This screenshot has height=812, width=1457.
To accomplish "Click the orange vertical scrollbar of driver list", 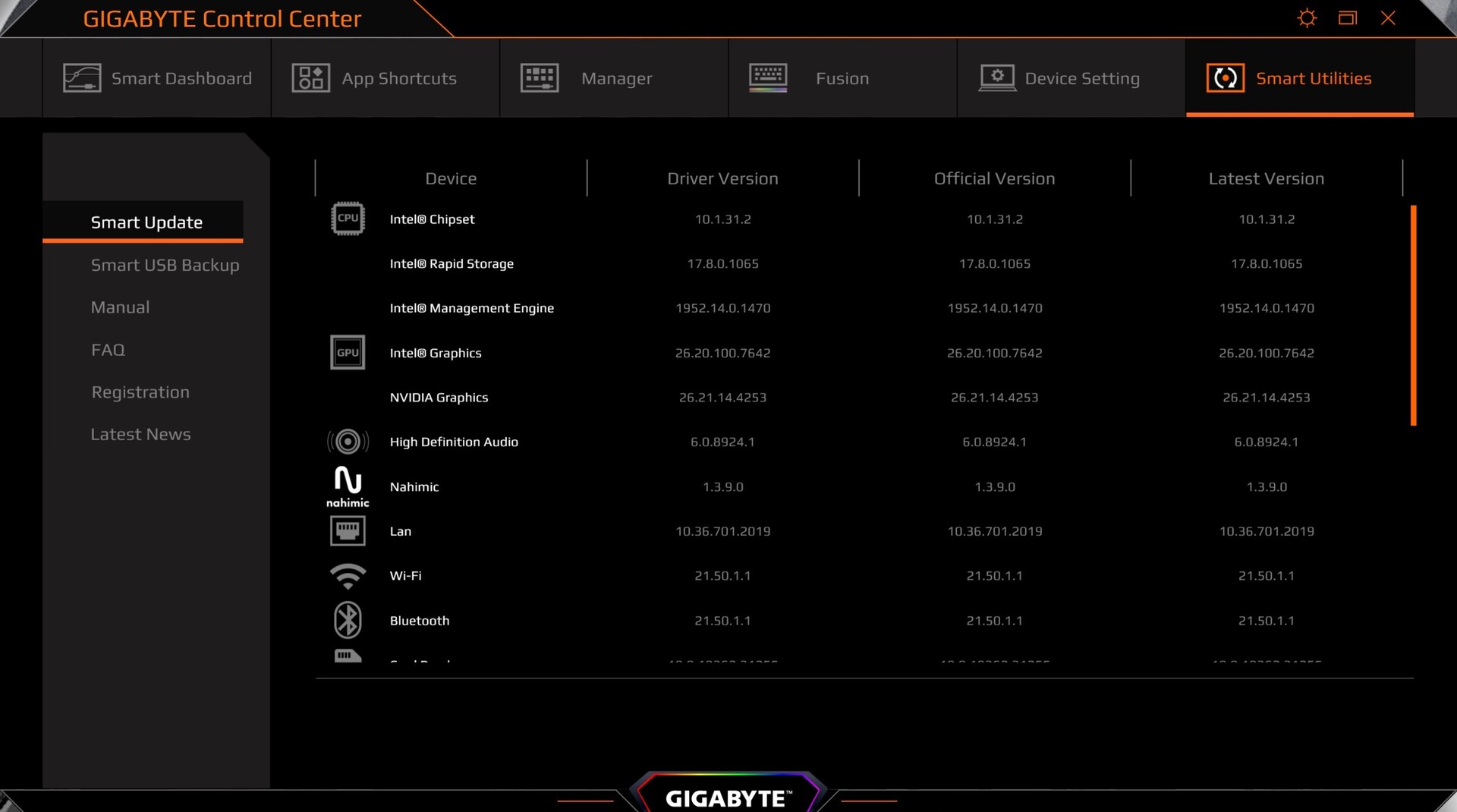I will point(1413,315).
